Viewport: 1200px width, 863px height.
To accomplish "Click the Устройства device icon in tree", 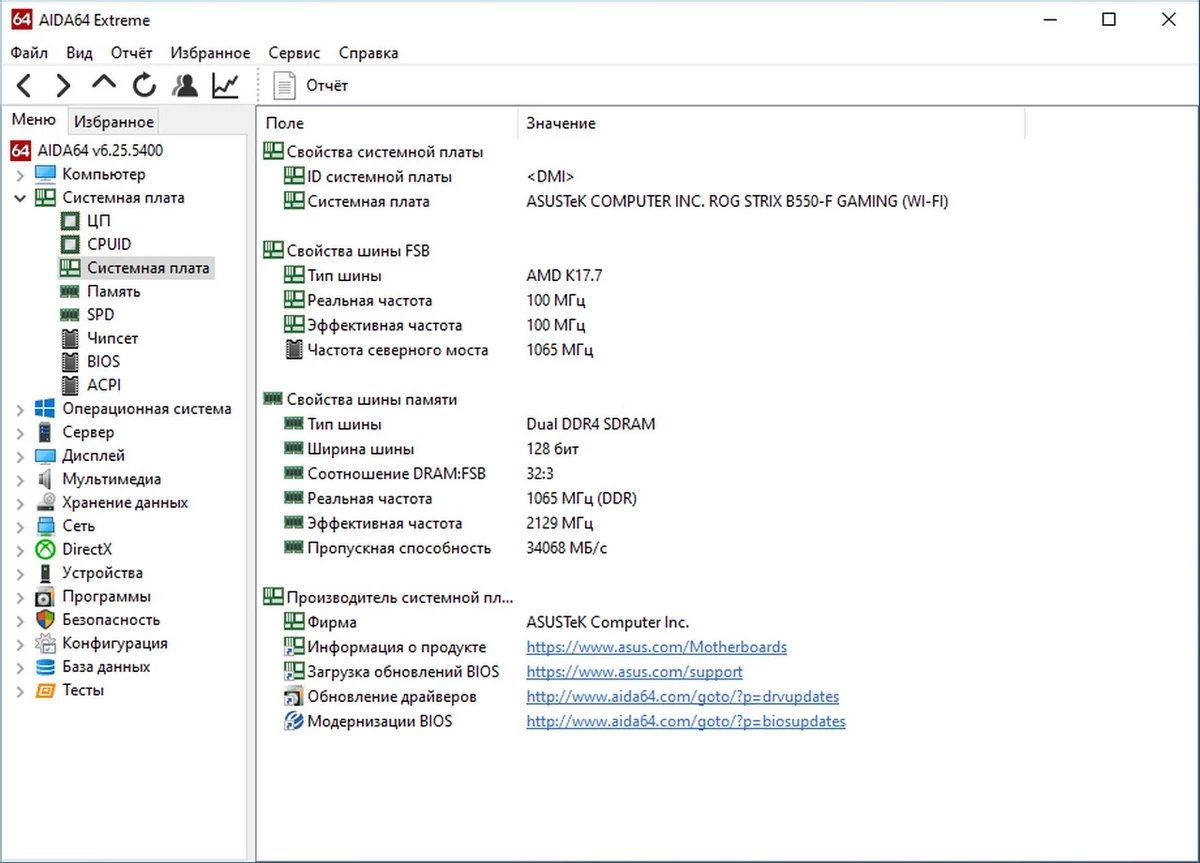I will click(x=45, y=573).
